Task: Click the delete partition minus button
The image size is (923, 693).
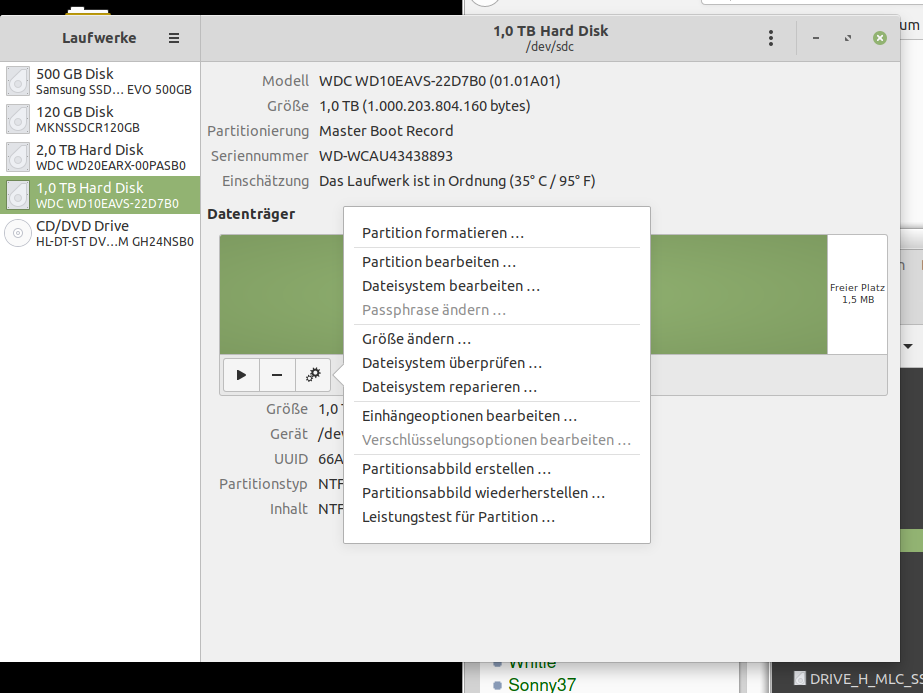Action: click(277, 375)
